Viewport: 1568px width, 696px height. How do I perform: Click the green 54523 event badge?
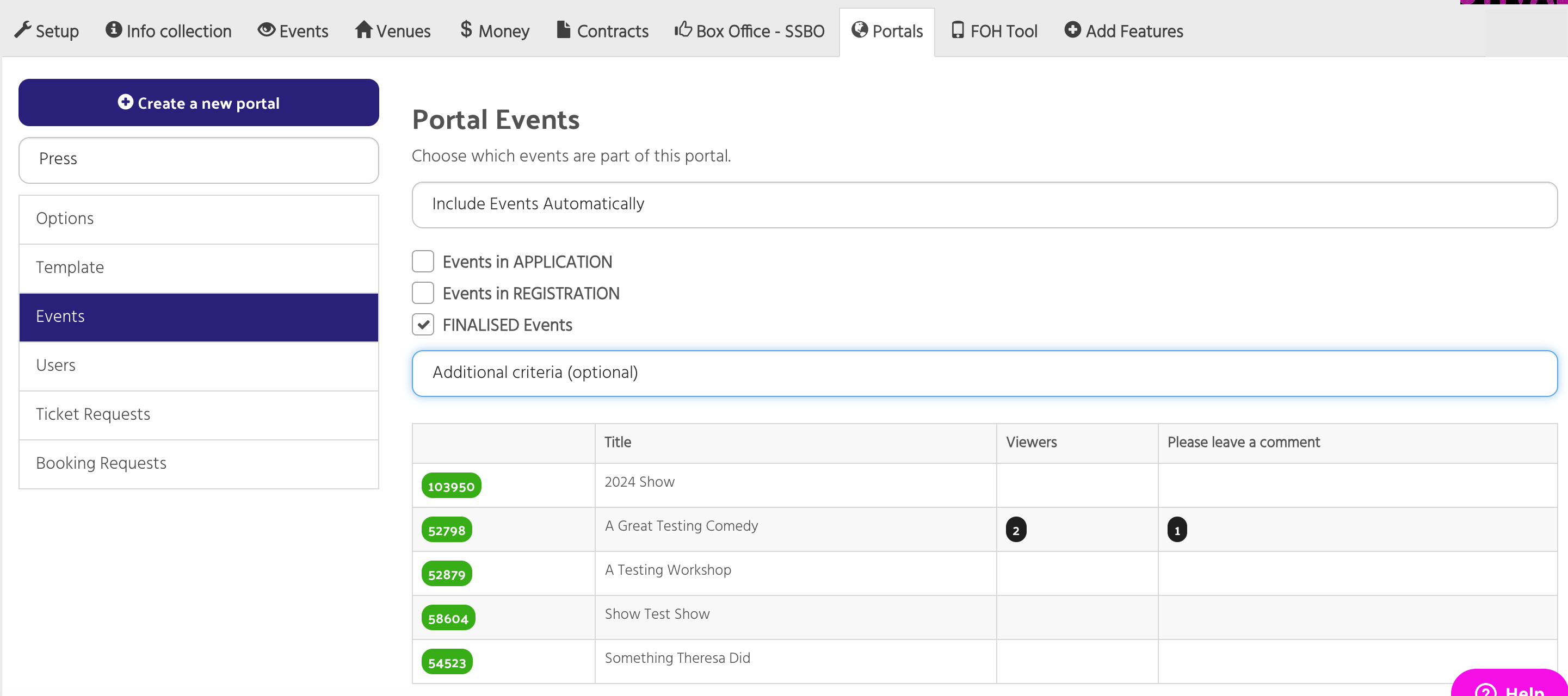pyautogui.click(x=447, y=662)
